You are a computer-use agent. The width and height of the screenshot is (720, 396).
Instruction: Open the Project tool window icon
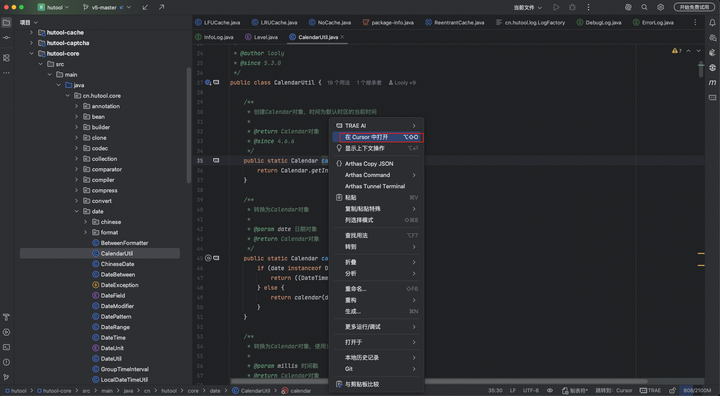pyautogui.click(x=6, y=23)
